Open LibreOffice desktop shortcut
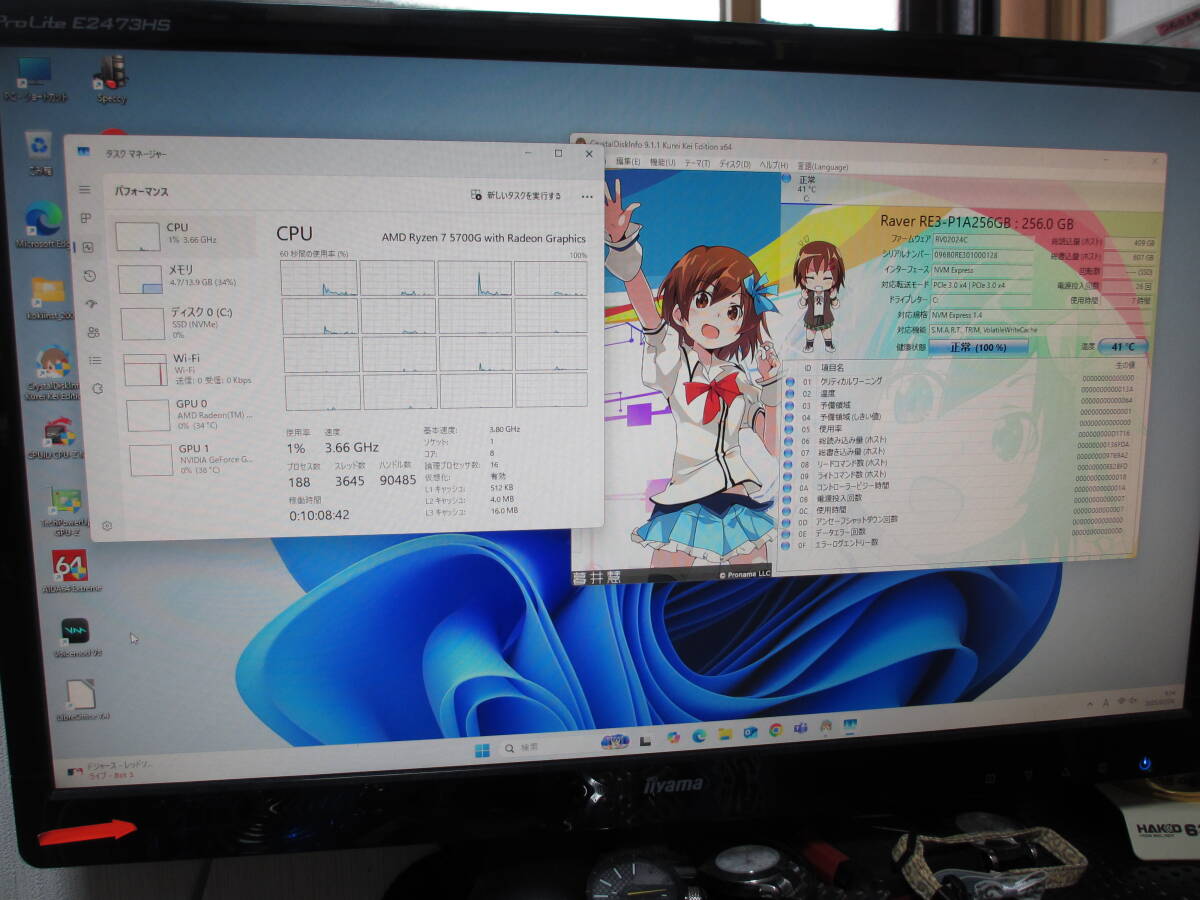The height and width of the screenshot is (900, 1200). 83,700
